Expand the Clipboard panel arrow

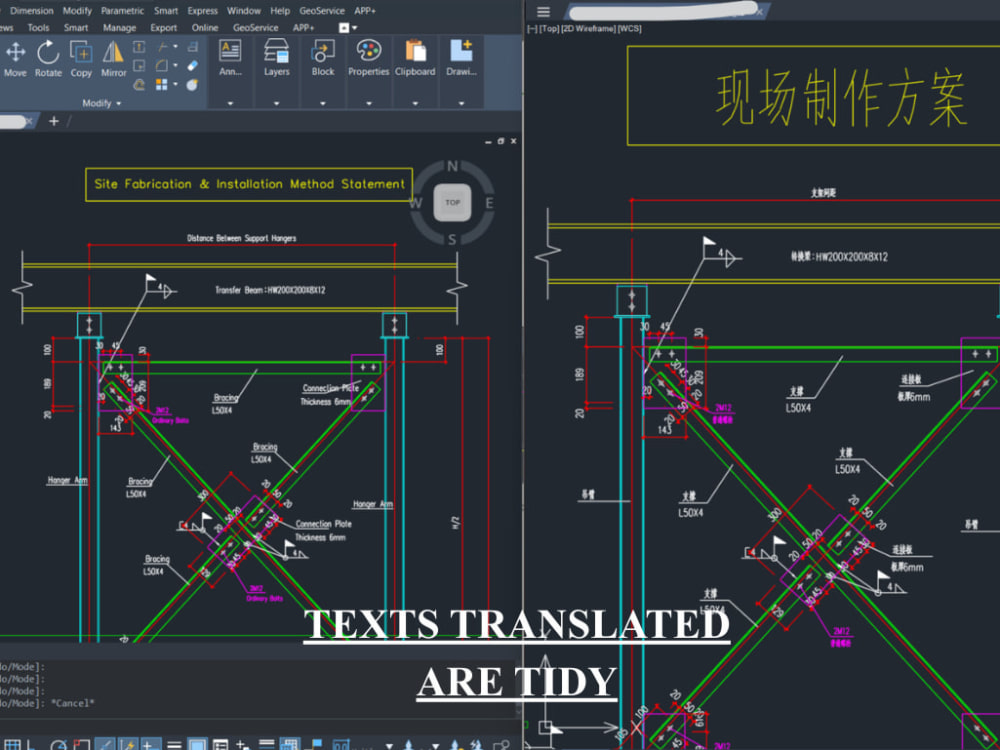coord(415,103)
